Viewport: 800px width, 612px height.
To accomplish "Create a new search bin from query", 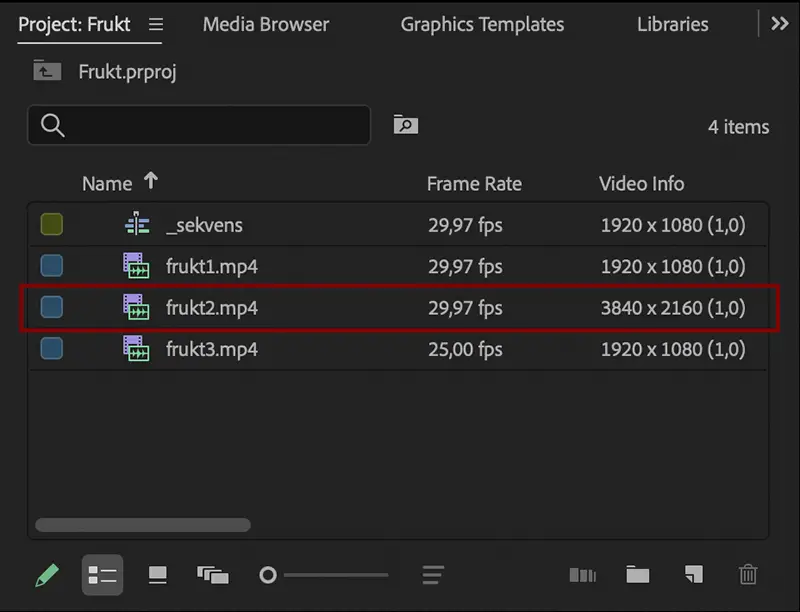I will [x=406, y=124].
